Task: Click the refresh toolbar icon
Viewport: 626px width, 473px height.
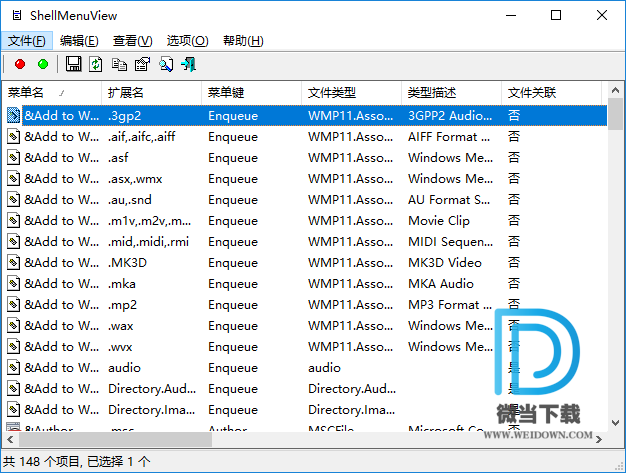Action: [x=95, y=64]
